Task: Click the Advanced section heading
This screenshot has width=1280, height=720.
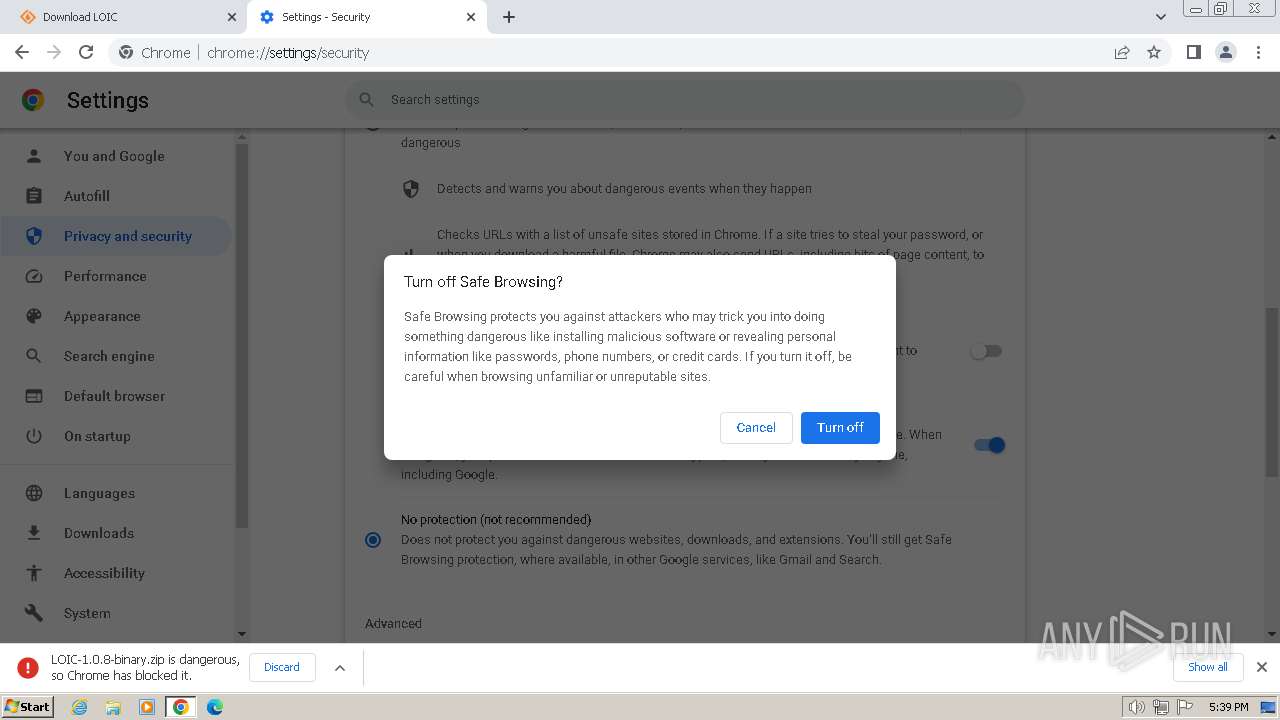Action: pos(393,623)
